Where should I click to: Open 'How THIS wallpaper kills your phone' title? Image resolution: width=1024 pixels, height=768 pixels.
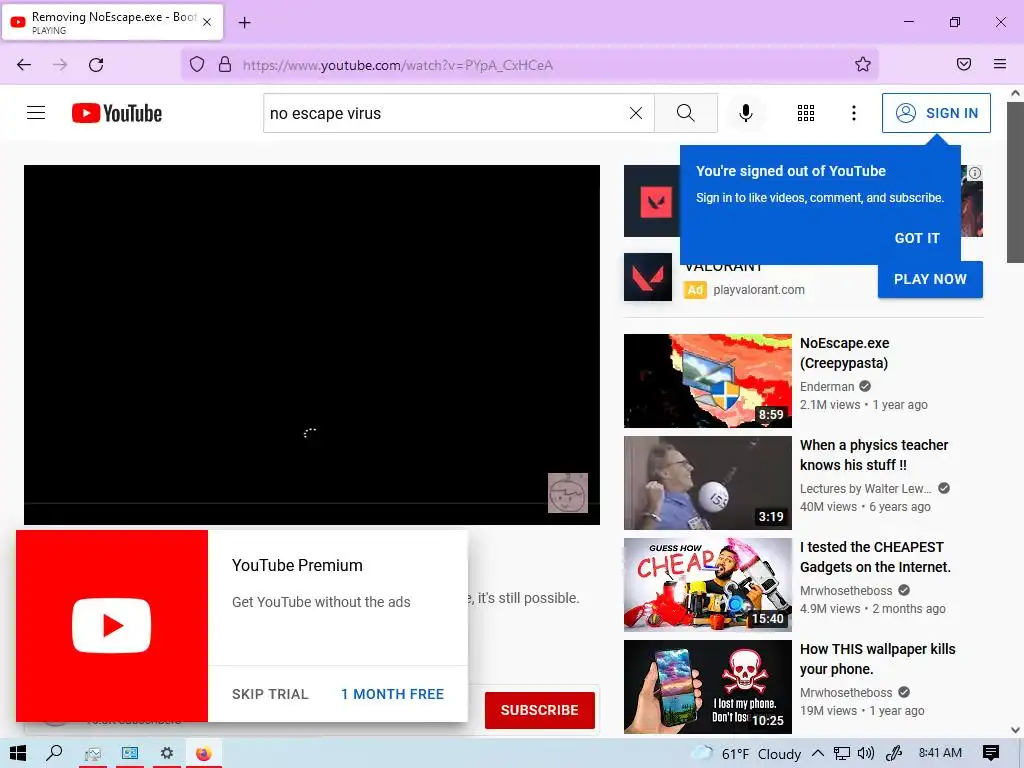(x=877, y=658)
